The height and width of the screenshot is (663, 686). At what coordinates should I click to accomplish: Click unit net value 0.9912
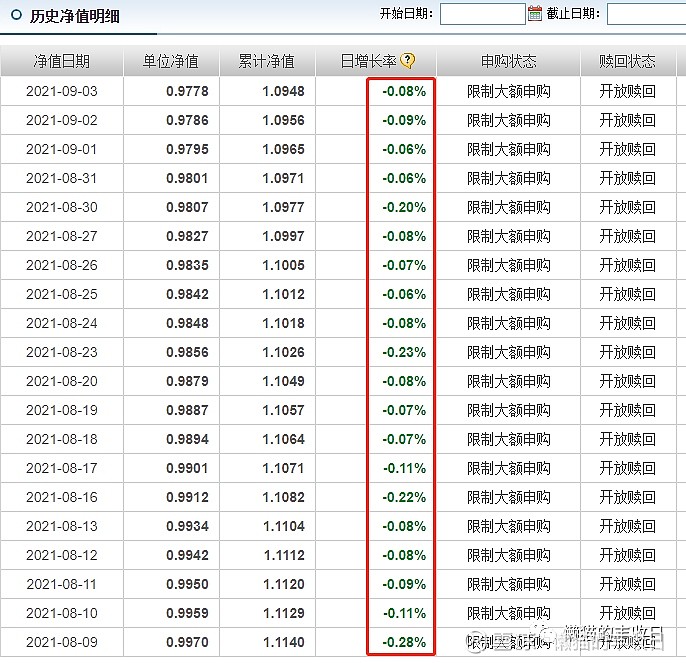pyautogui.click(x=187, y=497)
